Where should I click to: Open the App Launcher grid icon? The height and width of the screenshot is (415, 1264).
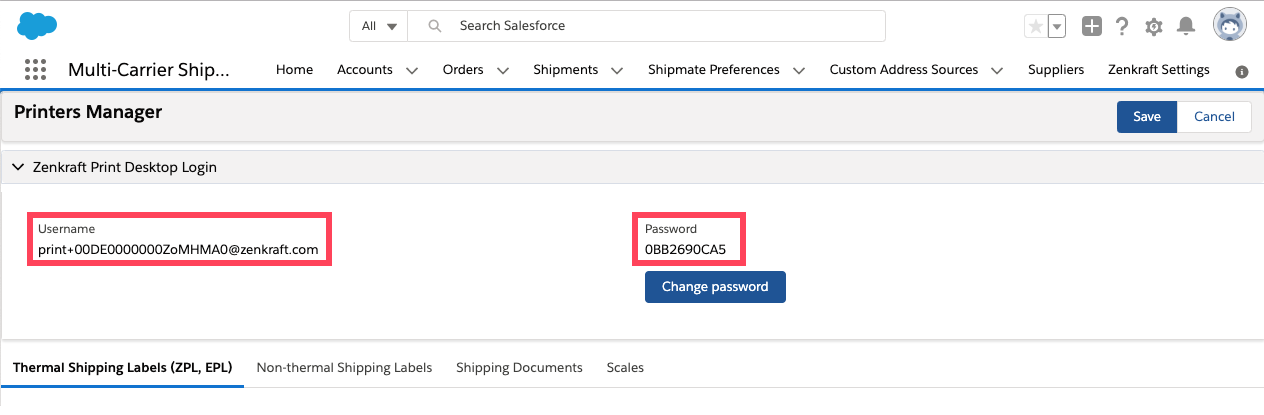pyautogui.click(x=35, y=70)
